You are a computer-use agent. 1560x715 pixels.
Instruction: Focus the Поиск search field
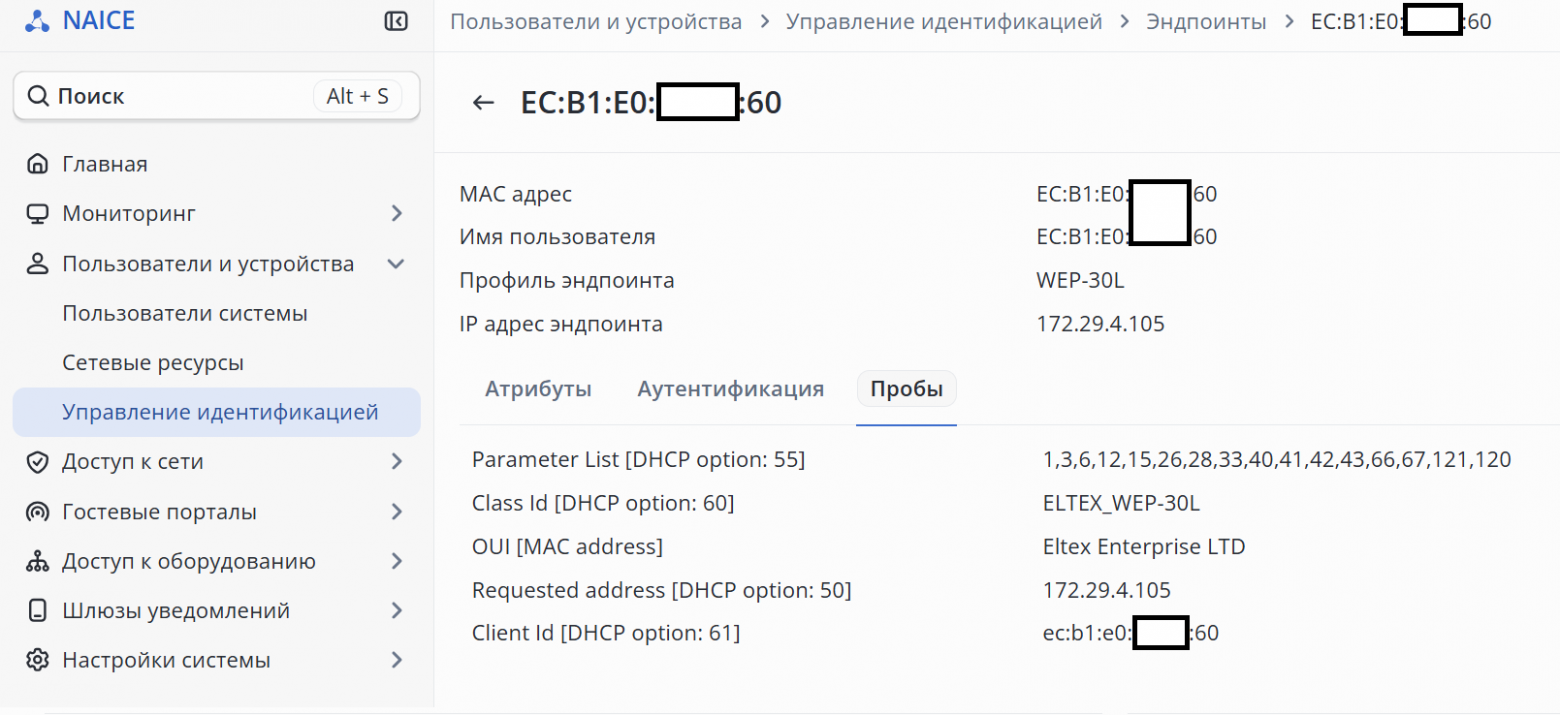point(217,96)
